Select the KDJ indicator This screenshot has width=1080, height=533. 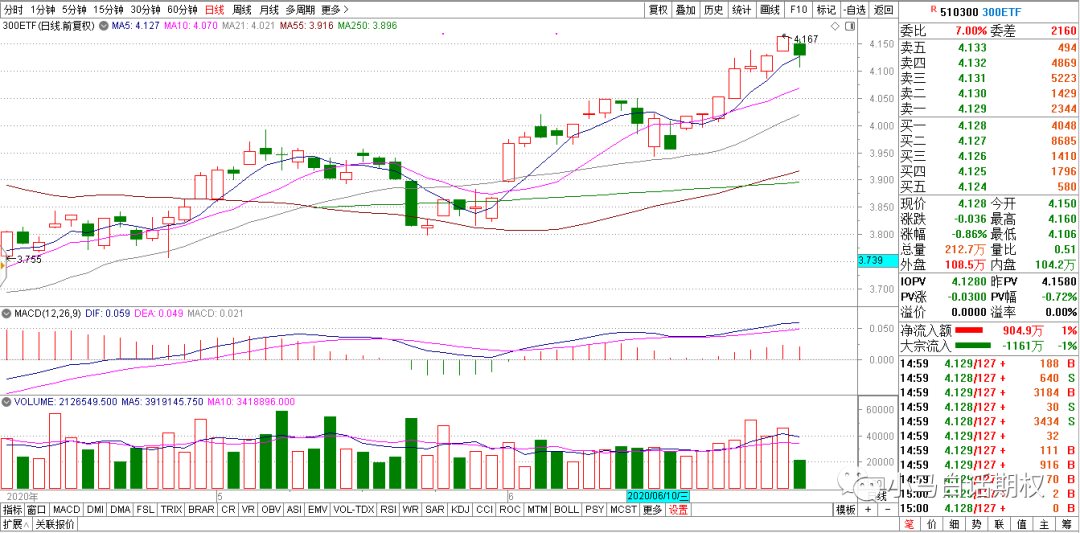[459, 510]
